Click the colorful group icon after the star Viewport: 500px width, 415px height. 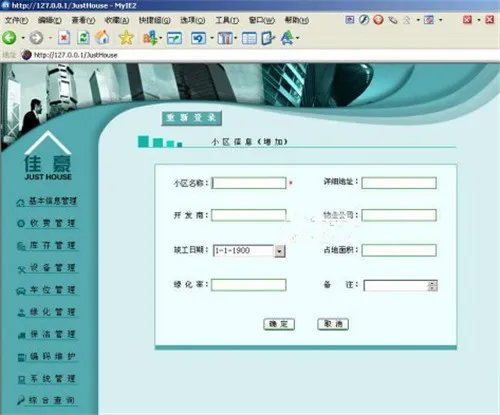150,38
